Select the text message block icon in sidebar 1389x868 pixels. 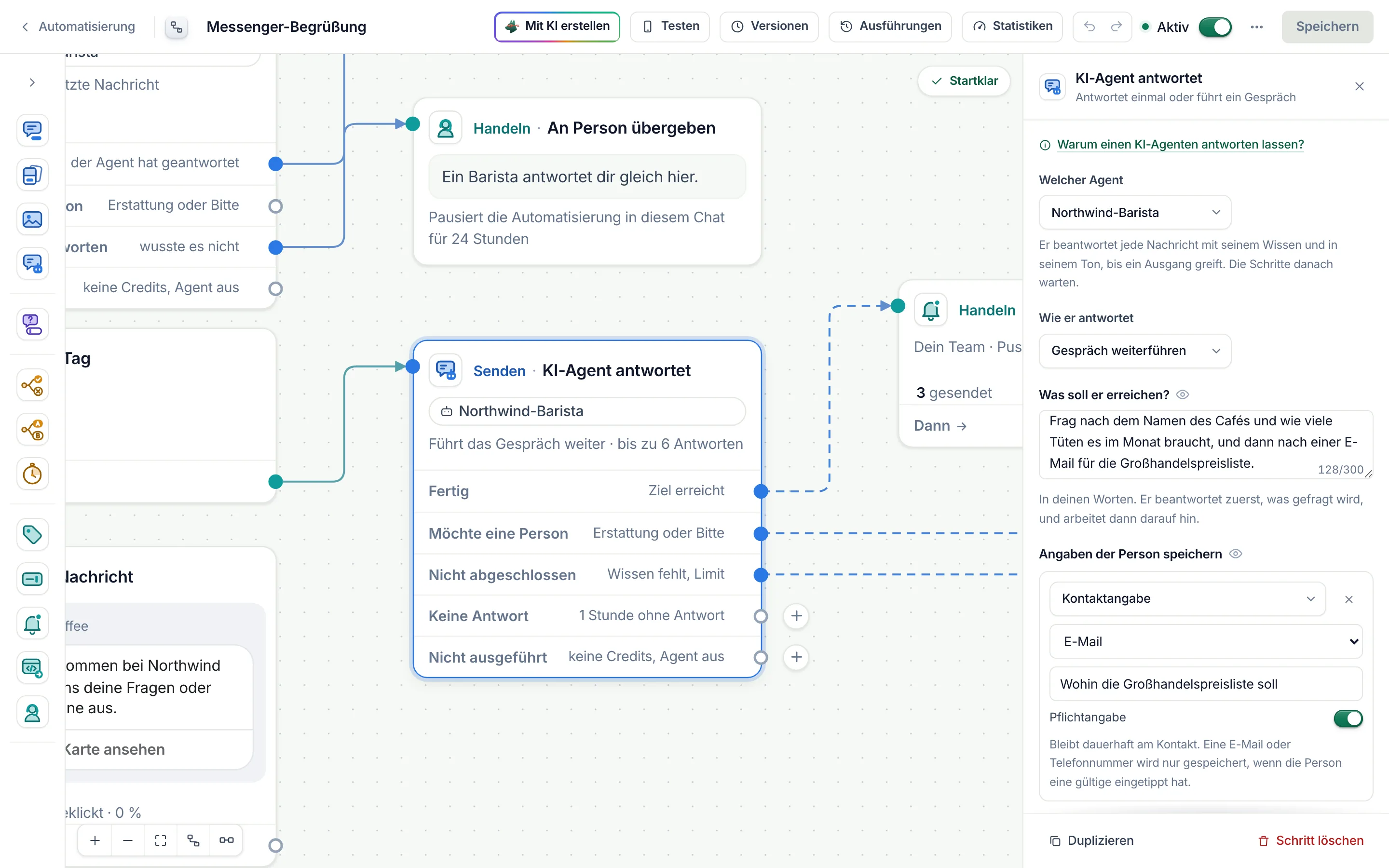(x=32, y=130)
